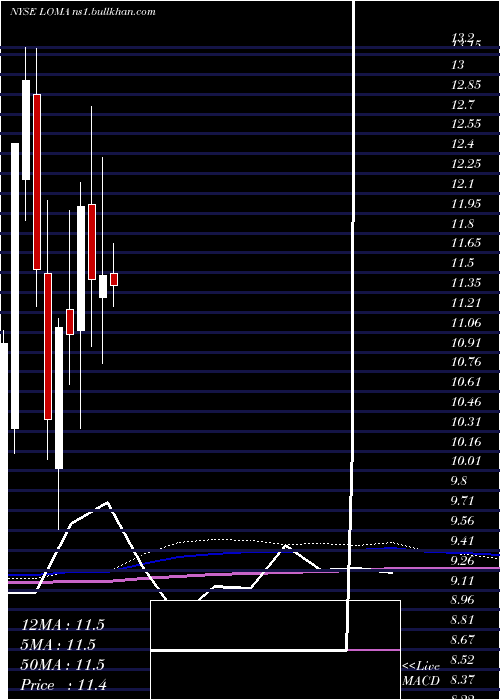This screenshot has height=700, width=500.
Task: Click the '5MA : 11.5' readout
Action: [58, 645]
